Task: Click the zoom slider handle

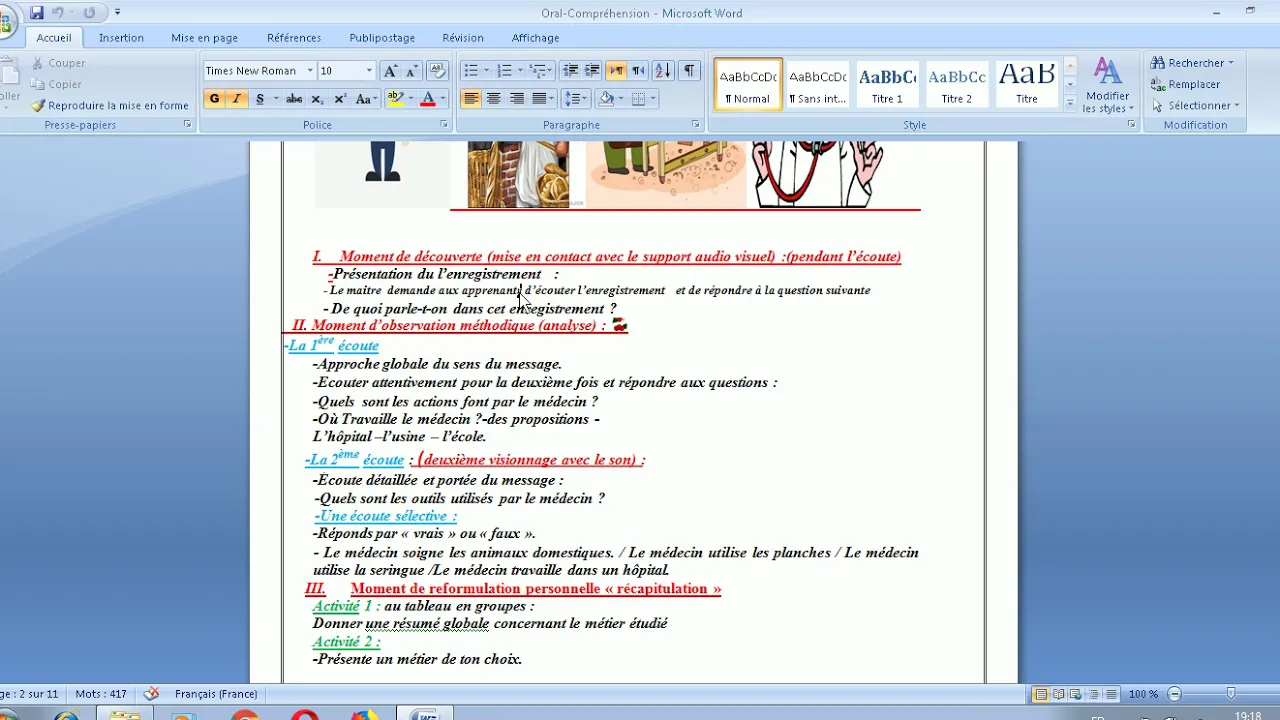Action: tap(1231, 694)
